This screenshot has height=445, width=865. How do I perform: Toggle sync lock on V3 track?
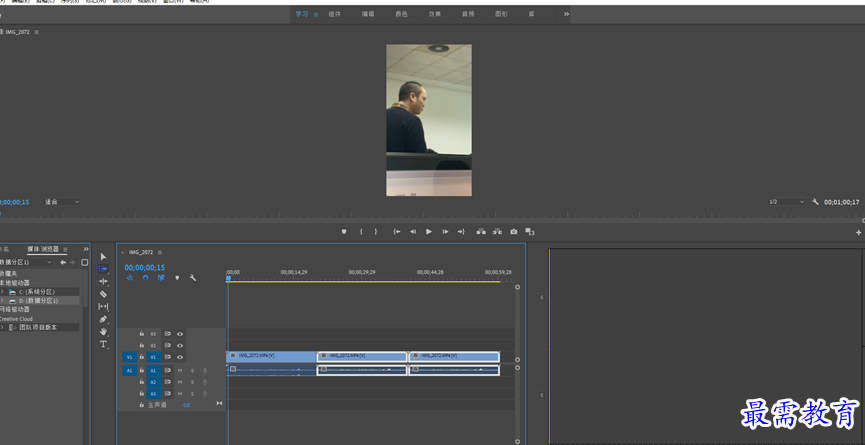pyautogui.click(x=167, y=334)
